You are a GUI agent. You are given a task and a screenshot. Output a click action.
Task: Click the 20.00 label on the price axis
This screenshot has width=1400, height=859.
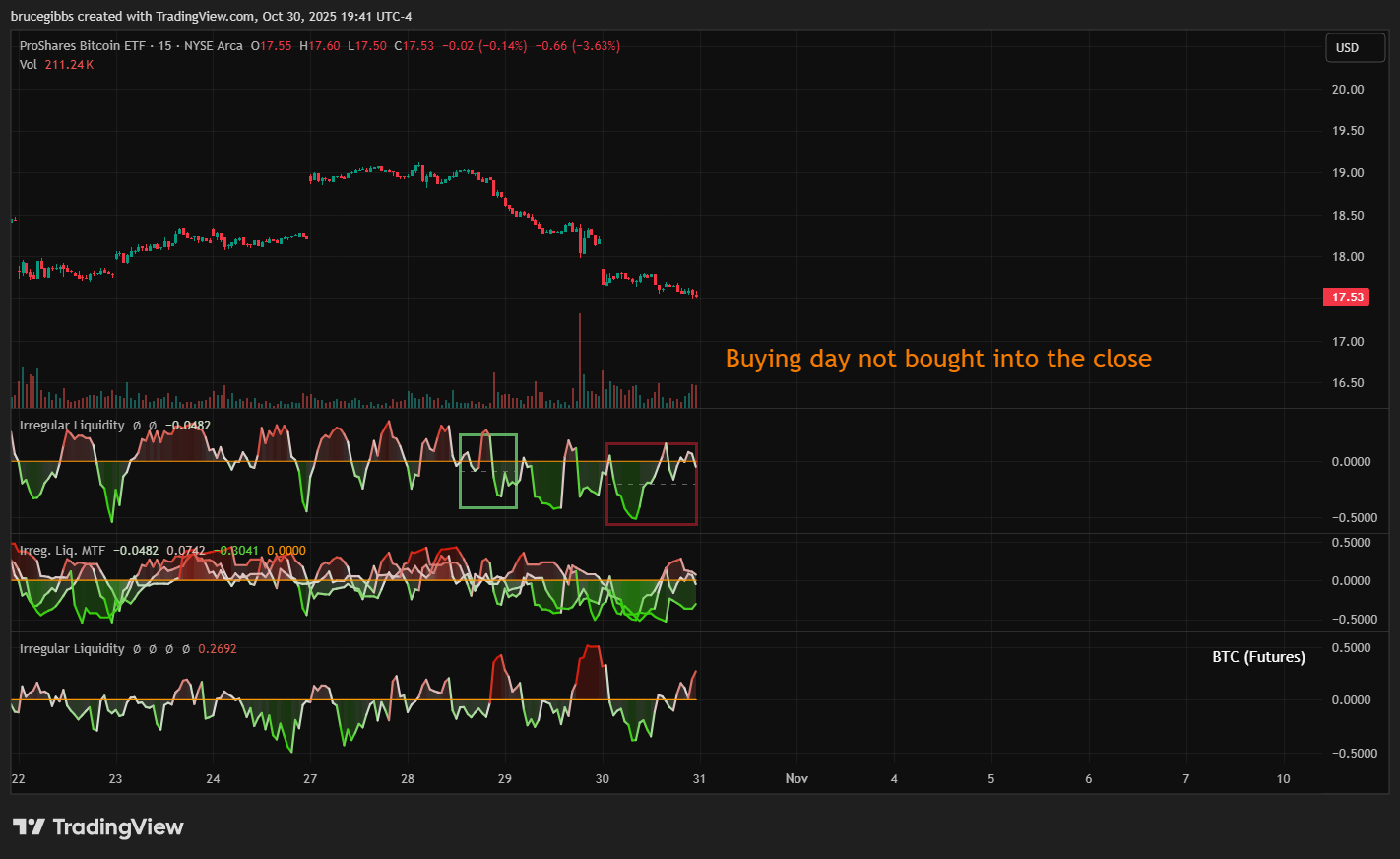pyautogui.click(x=1347, y=90)
